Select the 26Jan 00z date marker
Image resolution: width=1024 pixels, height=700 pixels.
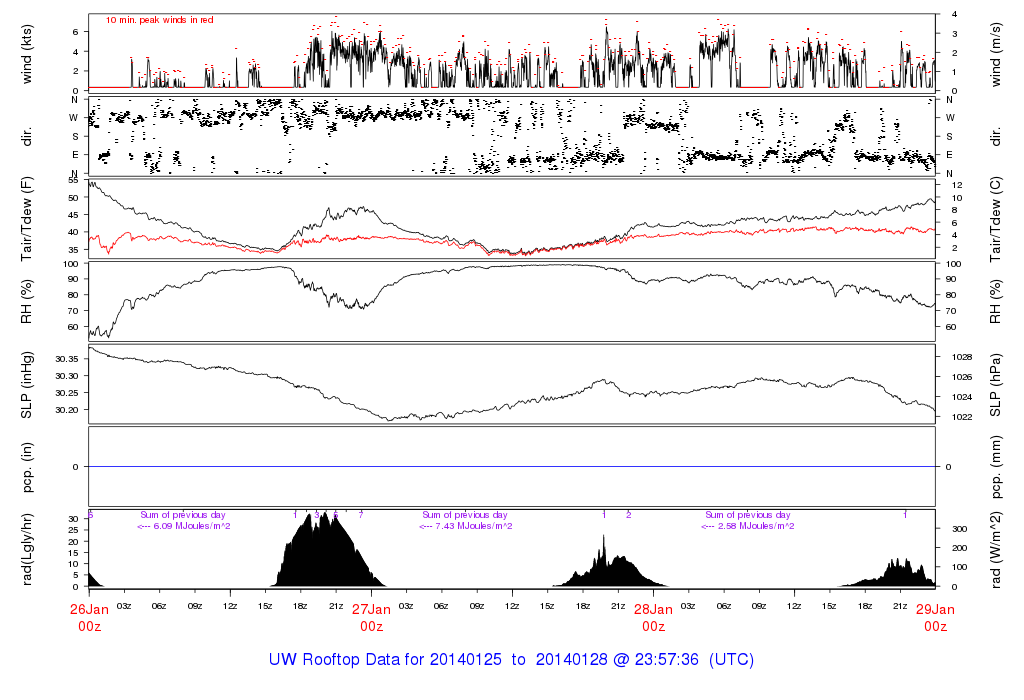pyautogui.click(x=90, y=617)
